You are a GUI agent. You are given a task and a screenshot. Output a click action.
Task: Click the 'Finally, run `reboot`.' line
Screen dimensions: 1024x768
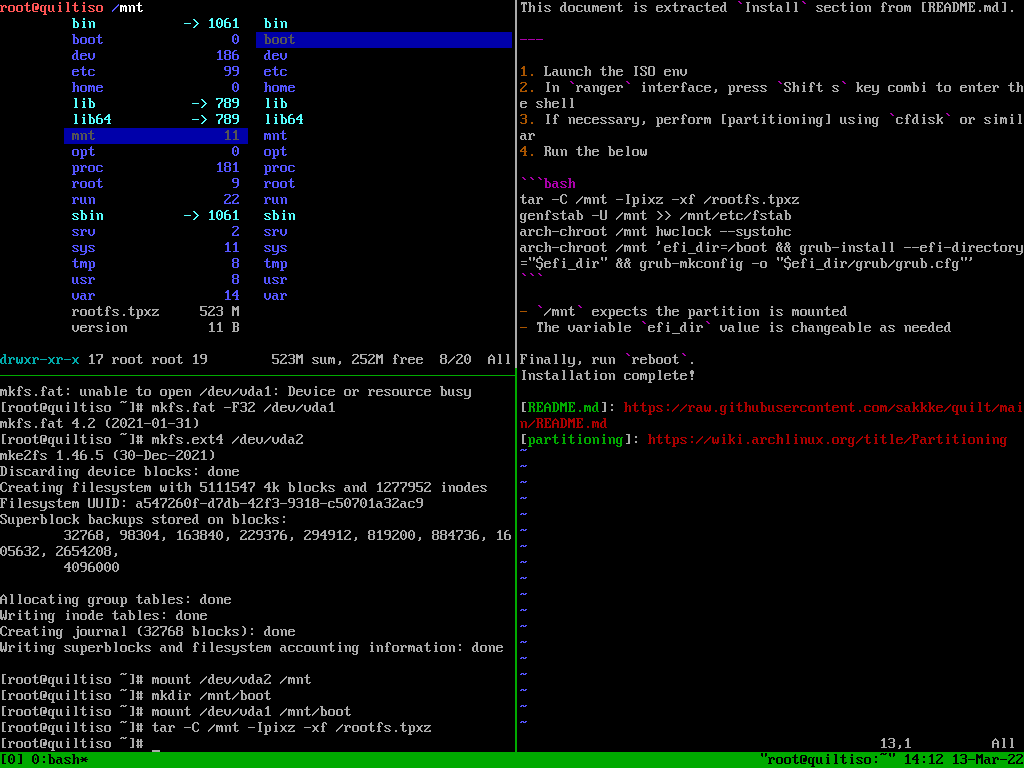pyautogui.click(x=608, y=359)
